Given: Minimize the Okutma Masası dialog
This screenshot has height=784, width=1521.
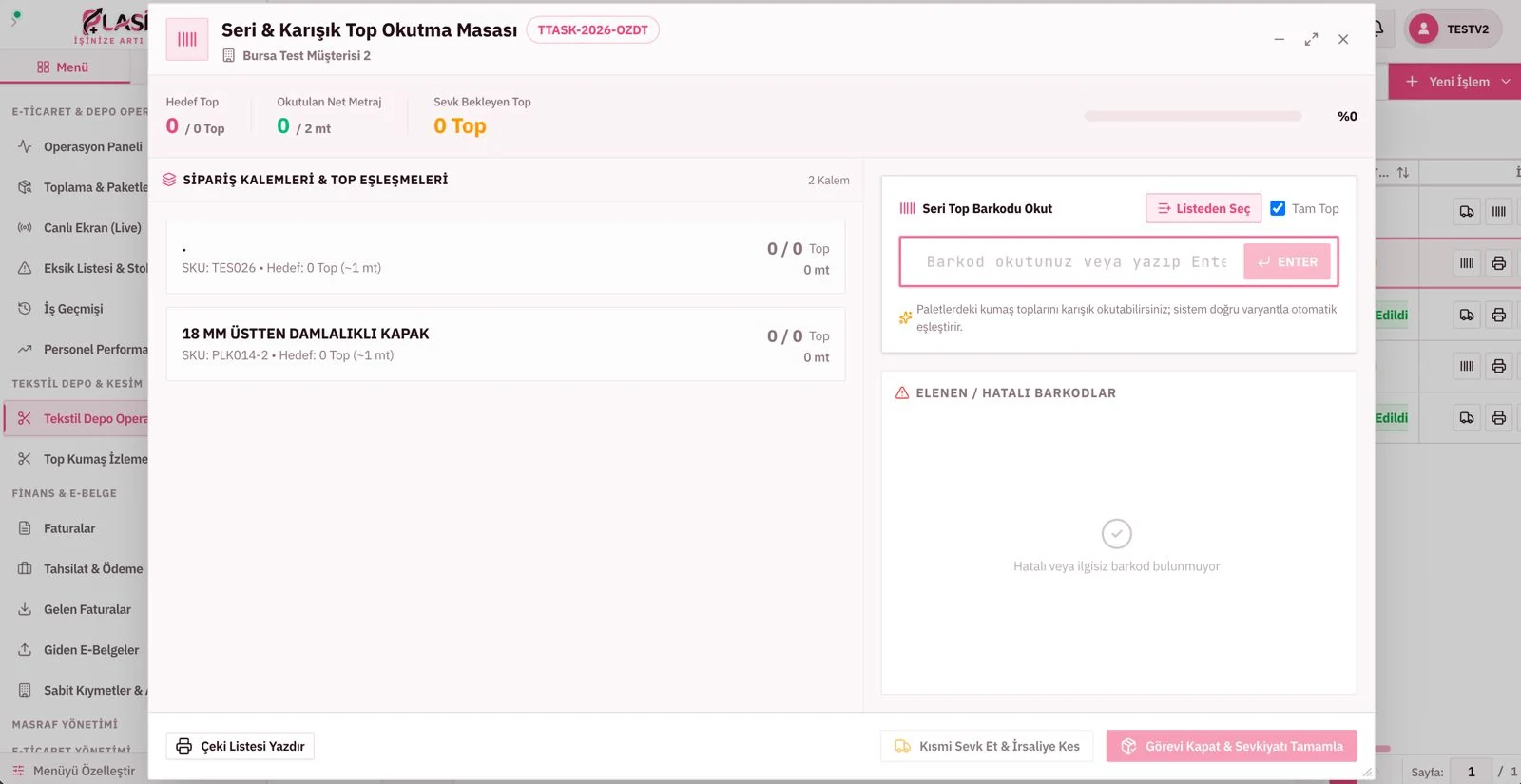Looking at the screenshot, I should (x=1280, y=39).
